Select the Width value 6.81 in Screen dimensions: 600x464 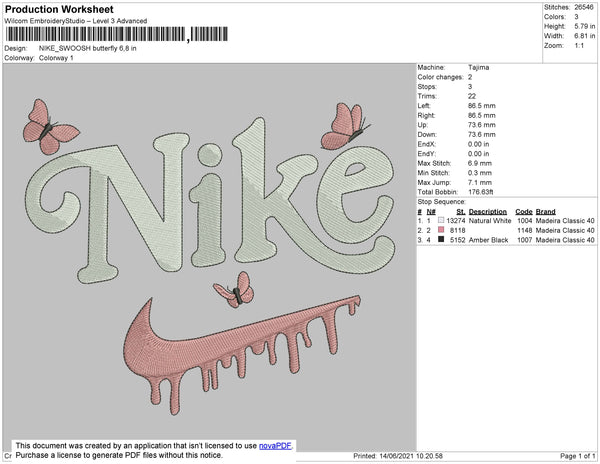pyautogui.click(x=584, y=36)
